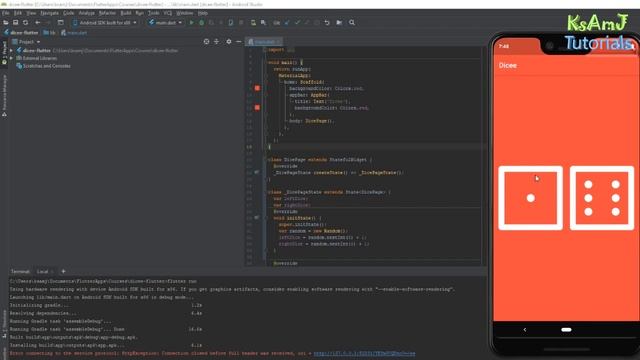The width and height of the screenshot is (640, 360).
Task: Click the 'Terminal:' panel label
Action: coord(20,271)
